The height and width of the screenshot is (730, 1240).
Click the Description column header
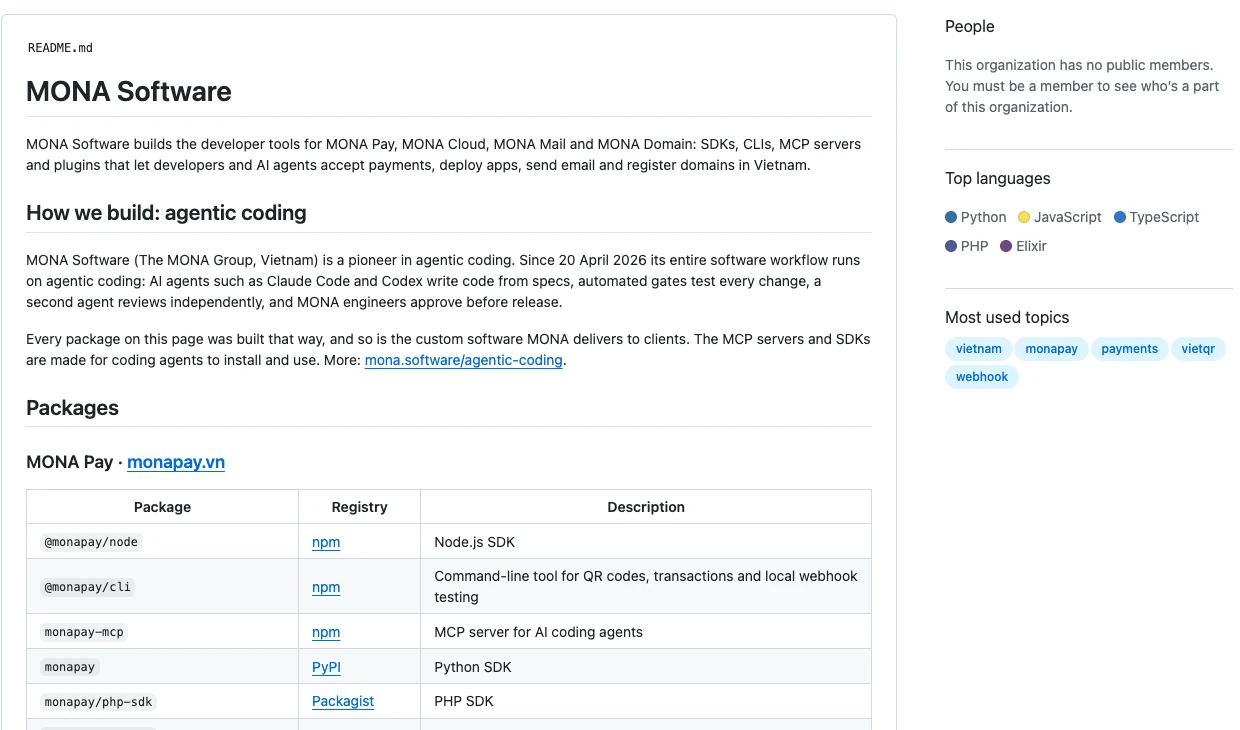(646, 507)
